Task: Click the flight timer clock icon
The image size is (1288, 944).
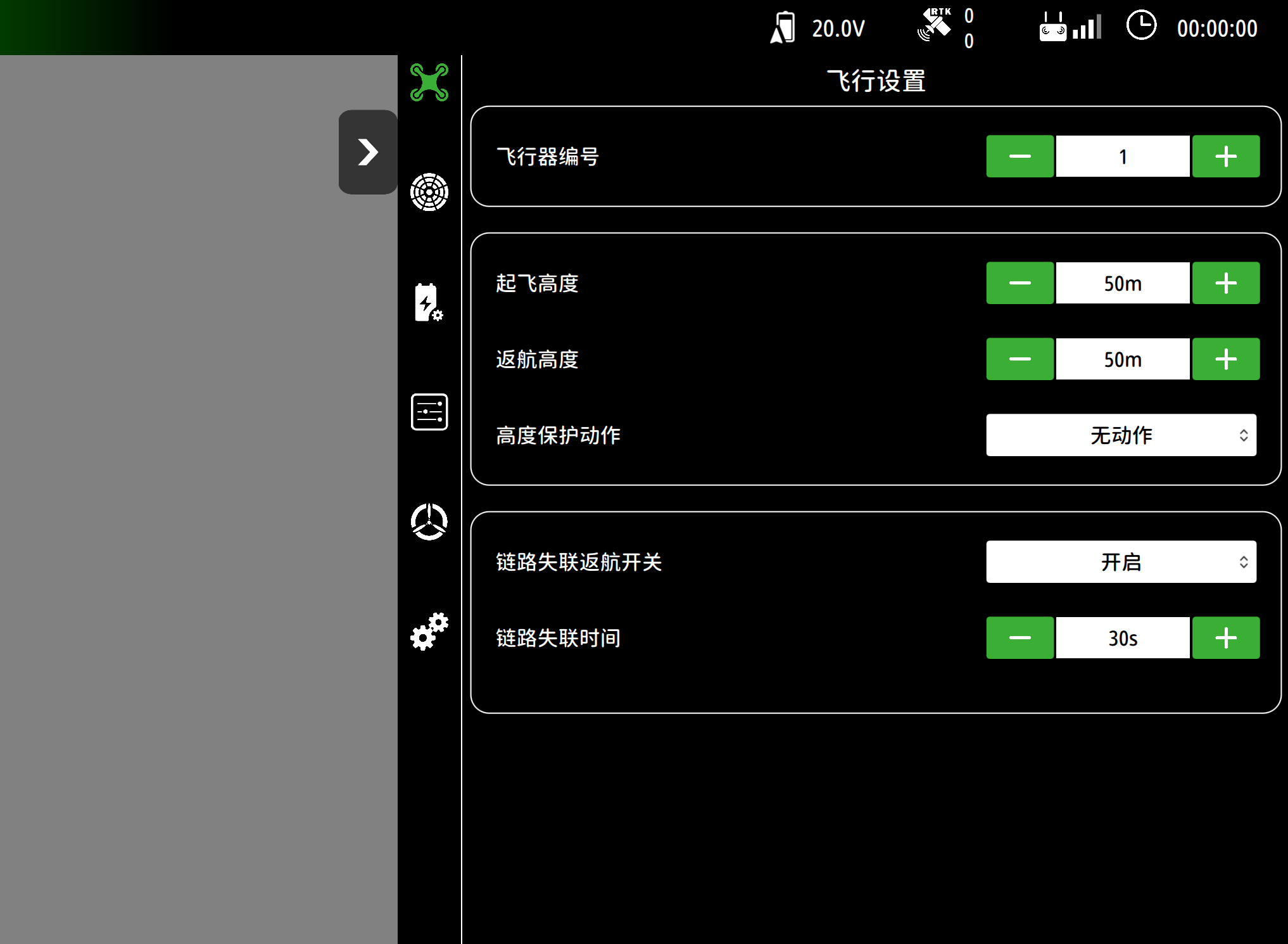Action: click(1141, 27)
